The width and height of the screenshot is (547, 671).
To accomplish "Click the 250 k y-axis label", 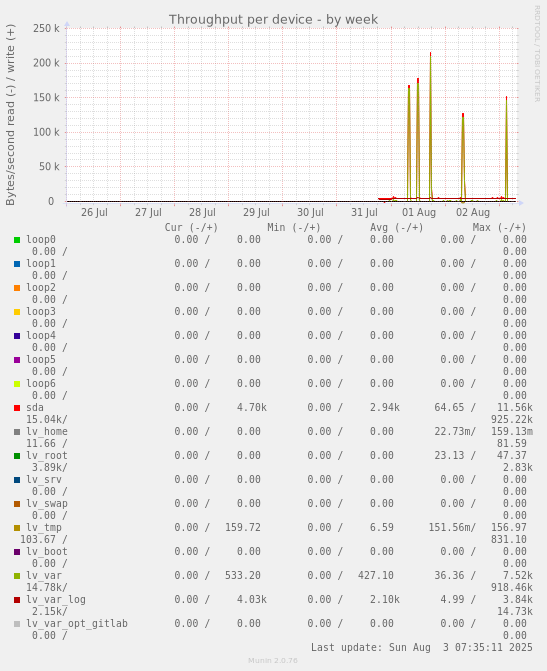I will pyautogui.click(x=46, y=28).
